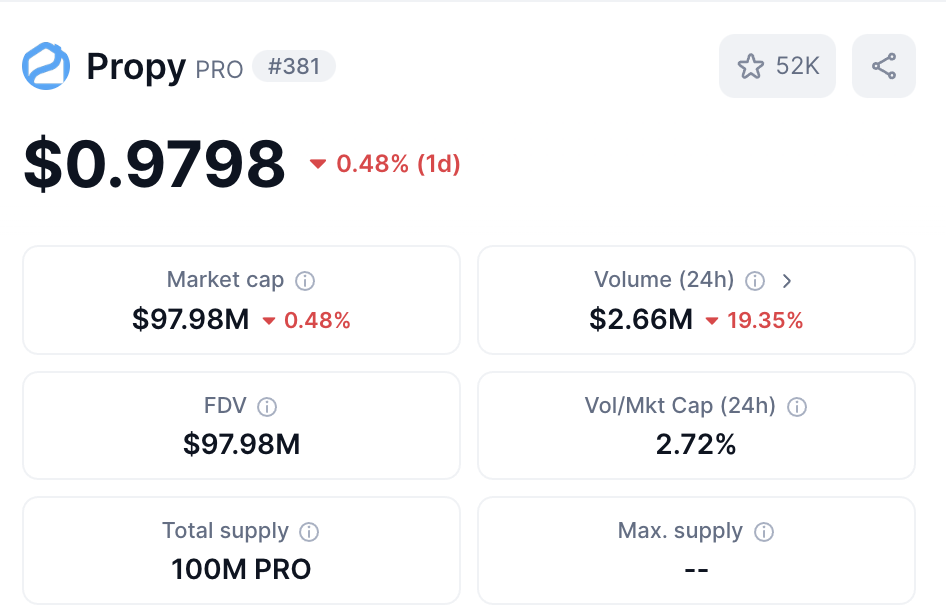Image resolution: width=946 pixels, height=614 pixels.
Task: Click the 2.72% Vol/Mkt Cap value
Action: click(x=696, y=445)
